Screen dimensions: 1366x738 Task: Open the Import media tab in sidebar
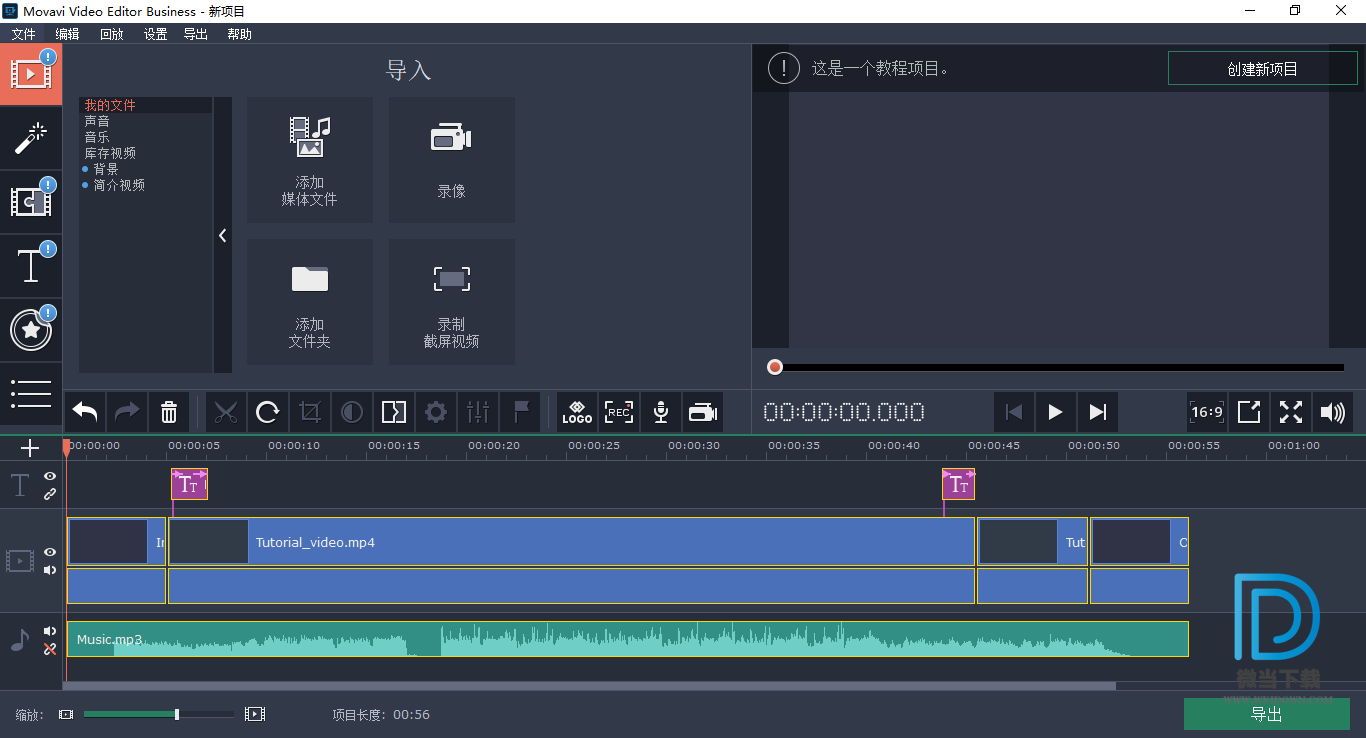31,75
